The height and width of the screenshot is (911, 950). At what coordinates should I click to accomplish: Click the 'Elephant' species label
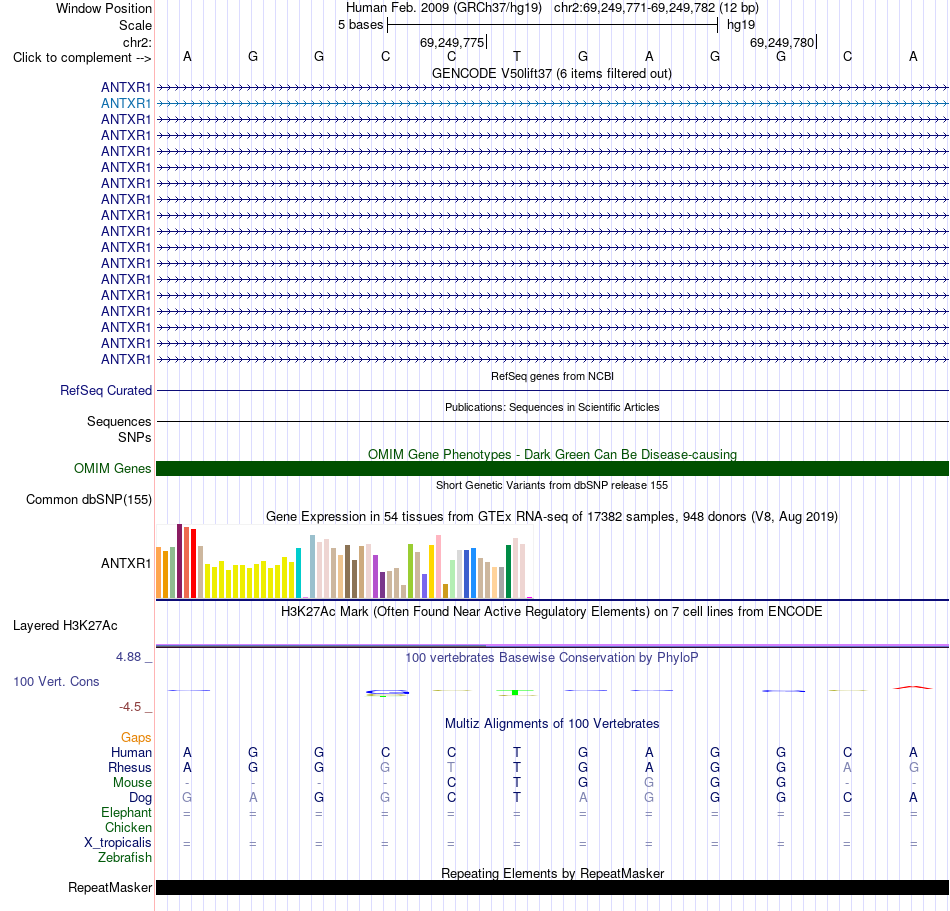point(126,813)
